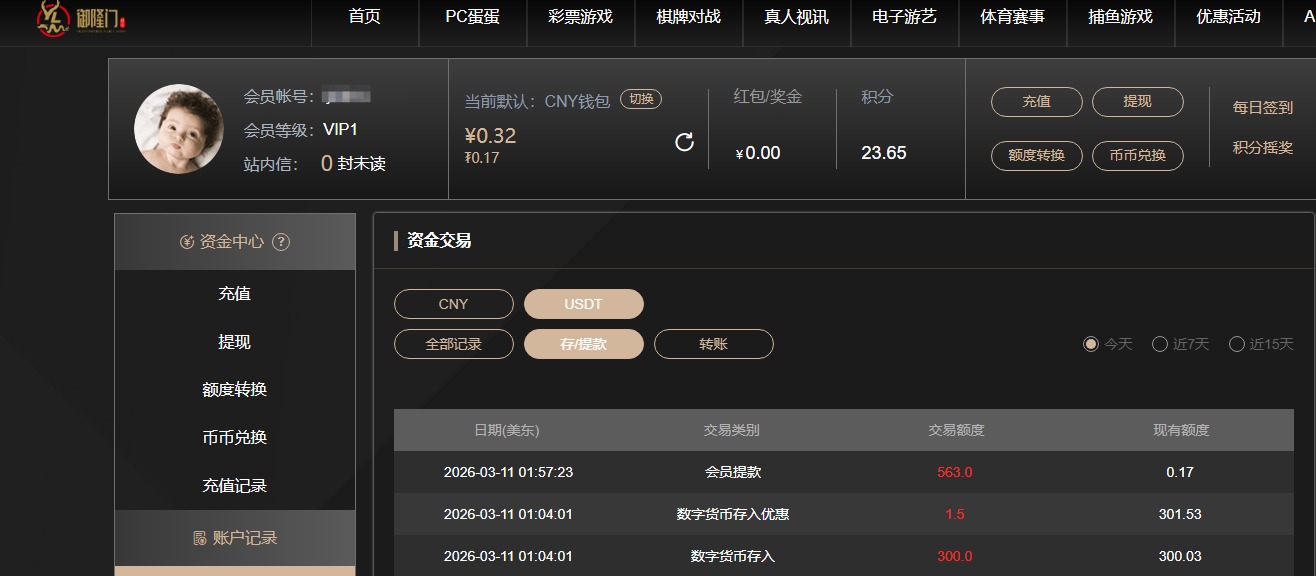This screenshot has width=1316, height=576.
Task: Select the 近15天 date range
Action: pos(1237,344)
